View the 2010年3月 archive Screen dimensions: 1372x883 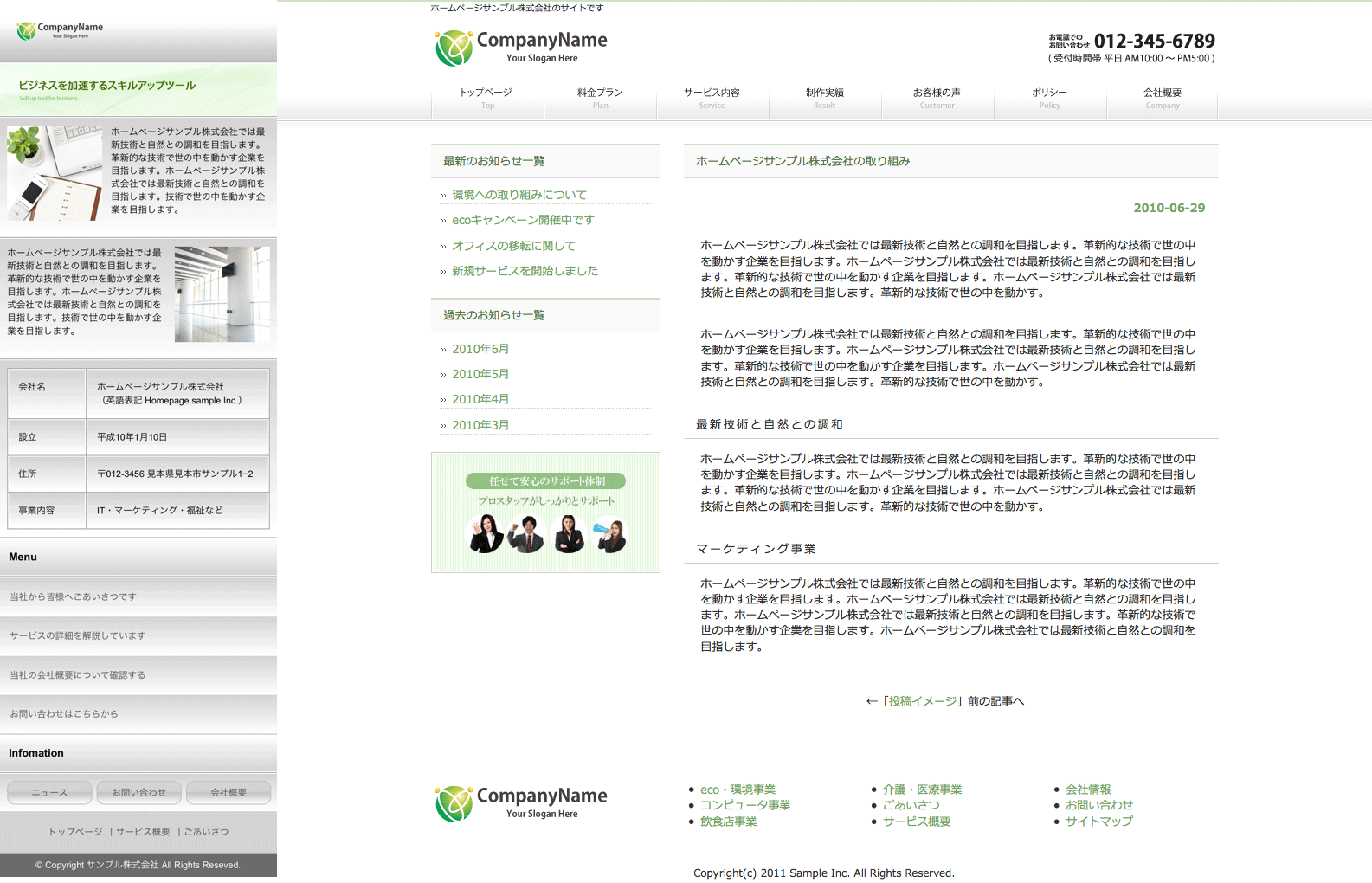pos(480,425)
